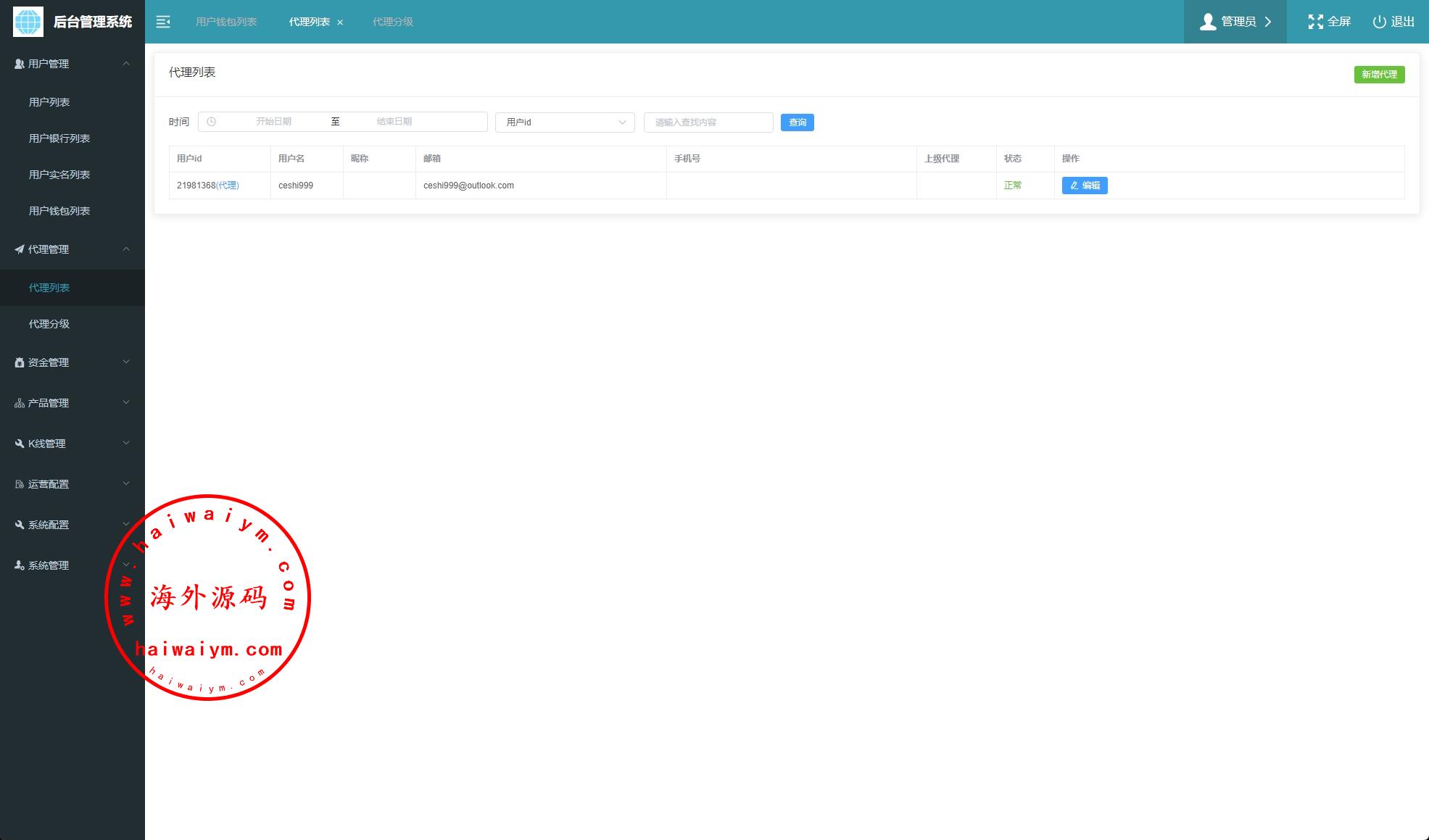Click the administrator user avatar icon

1207,22
